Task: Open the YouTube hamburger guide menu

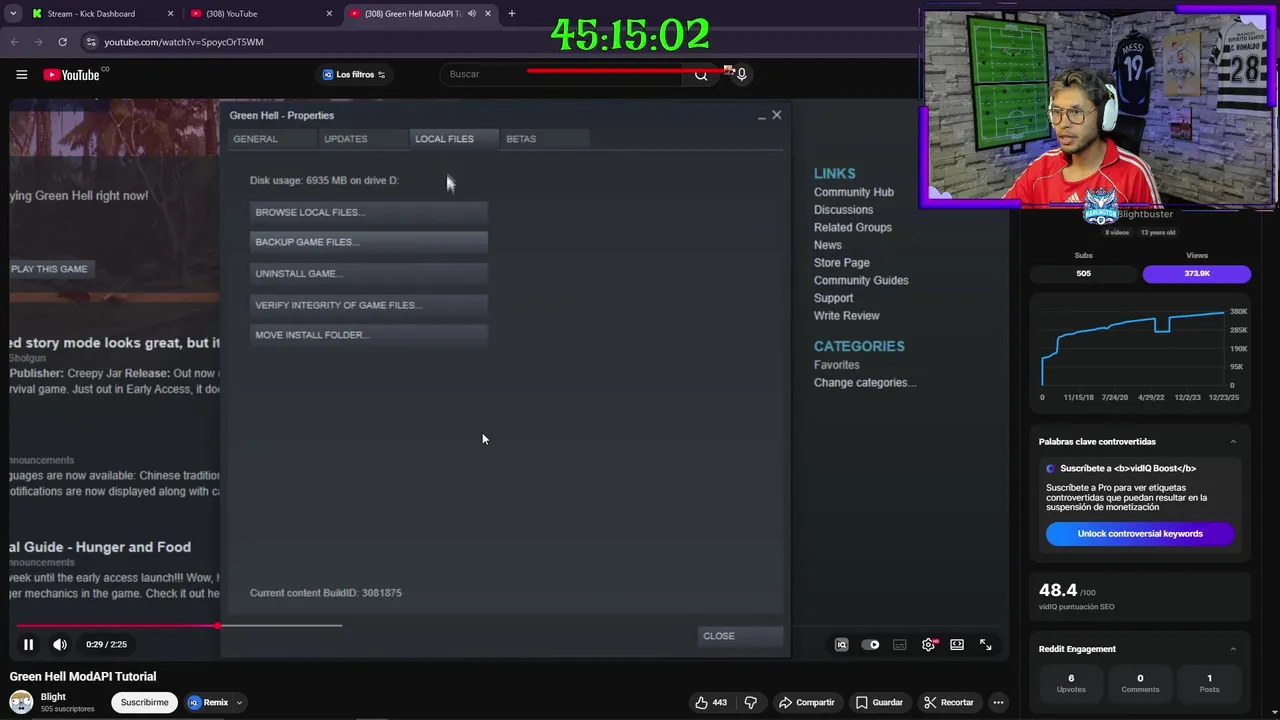Action: point(21,74)
